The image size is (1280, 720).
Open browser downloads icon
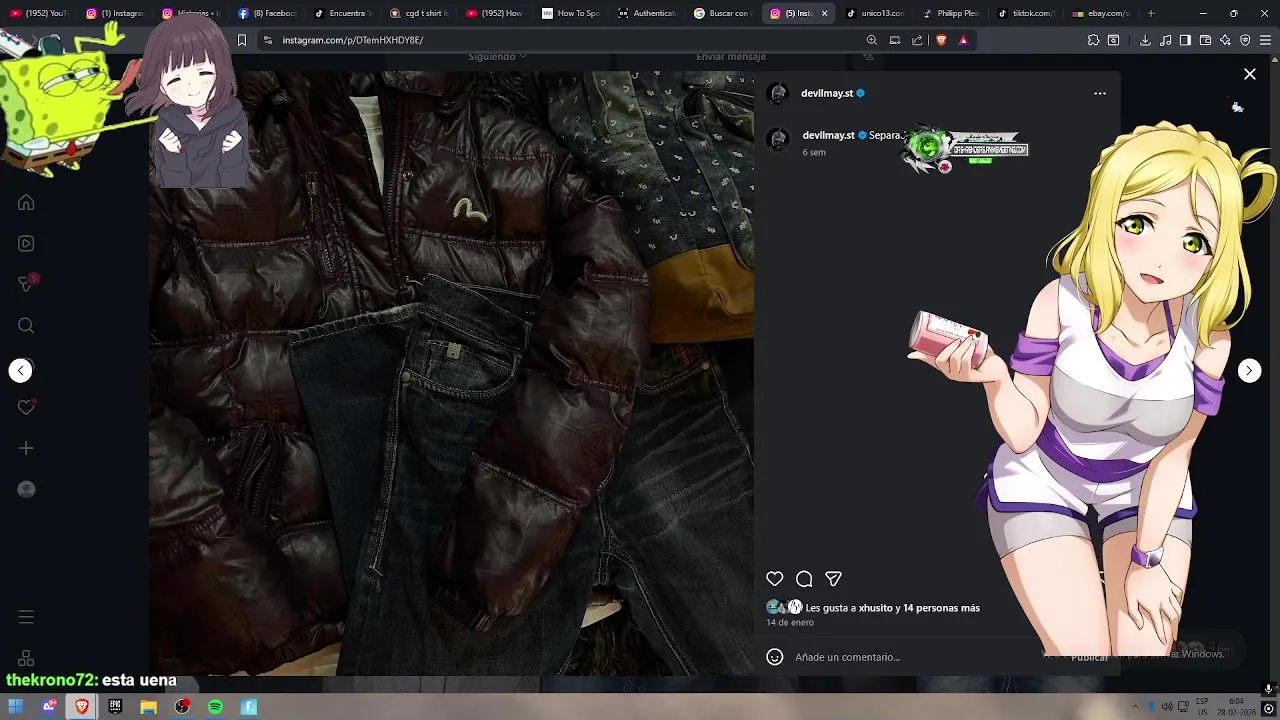pyautogui.click(x=1145, y=40)
